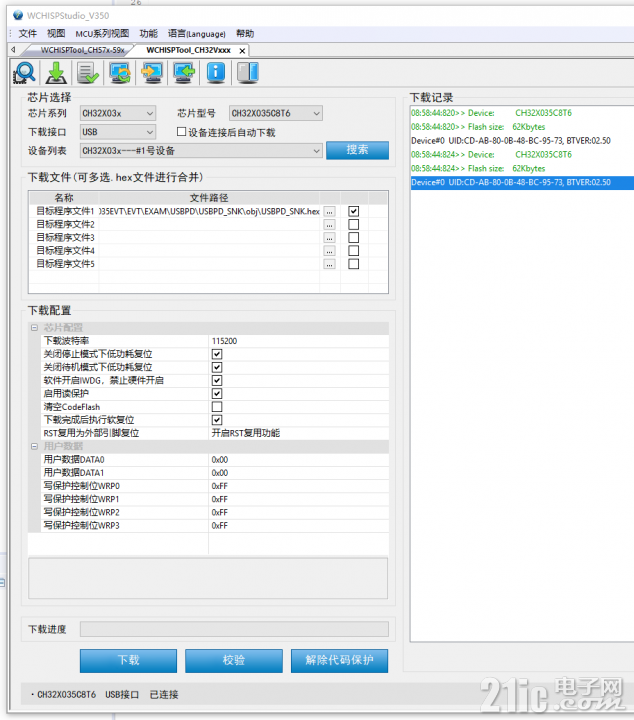Check the 目标程序文件3 checkbox
This screenshot has width=634, height=720.
pos(353,237)
